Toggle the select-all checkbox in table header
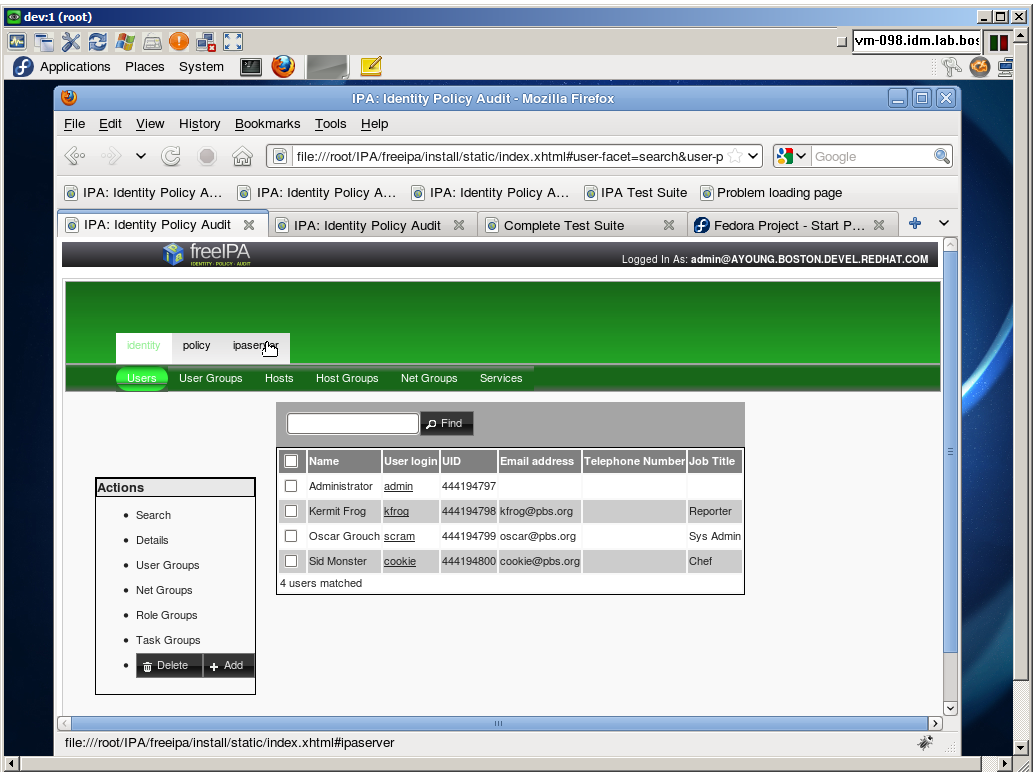 point(291,461)
